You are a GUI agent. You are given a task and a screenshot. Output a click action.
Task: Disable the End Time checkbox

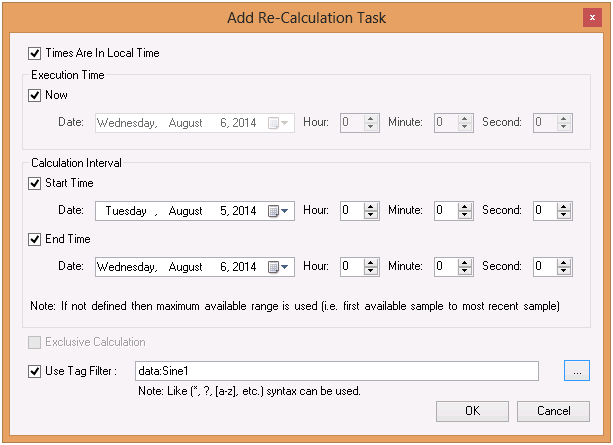[x=36, y=240]
